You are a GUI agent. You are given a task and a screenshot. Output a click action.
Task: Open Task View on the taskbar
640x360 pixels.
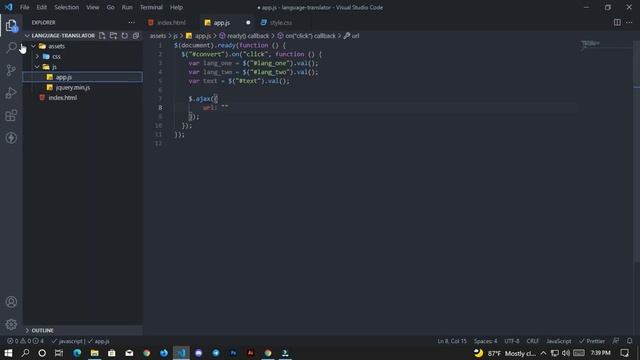pos(59,353)
